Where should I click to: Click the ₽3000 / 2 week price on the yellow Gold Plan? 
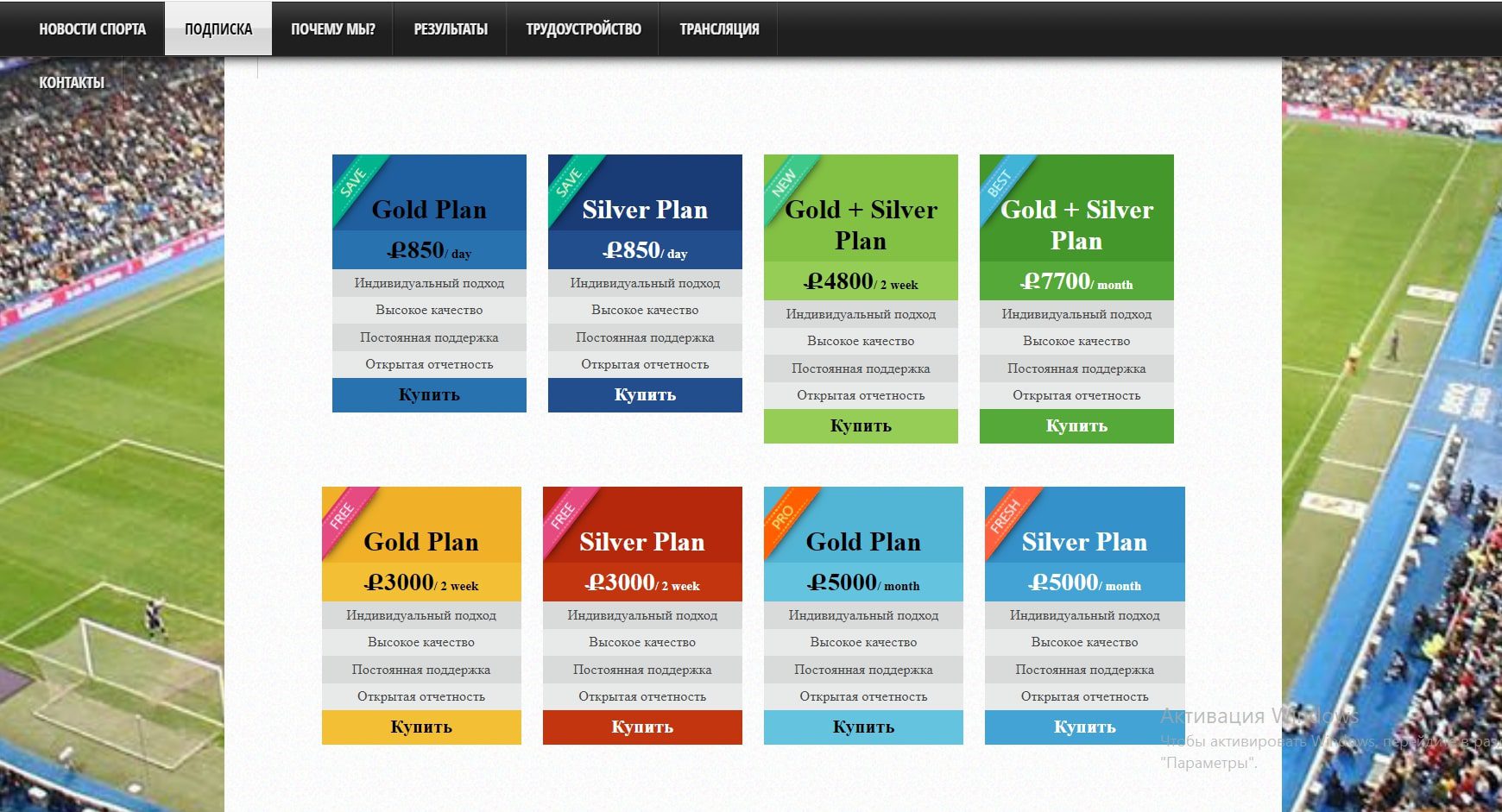click(421, 582)
